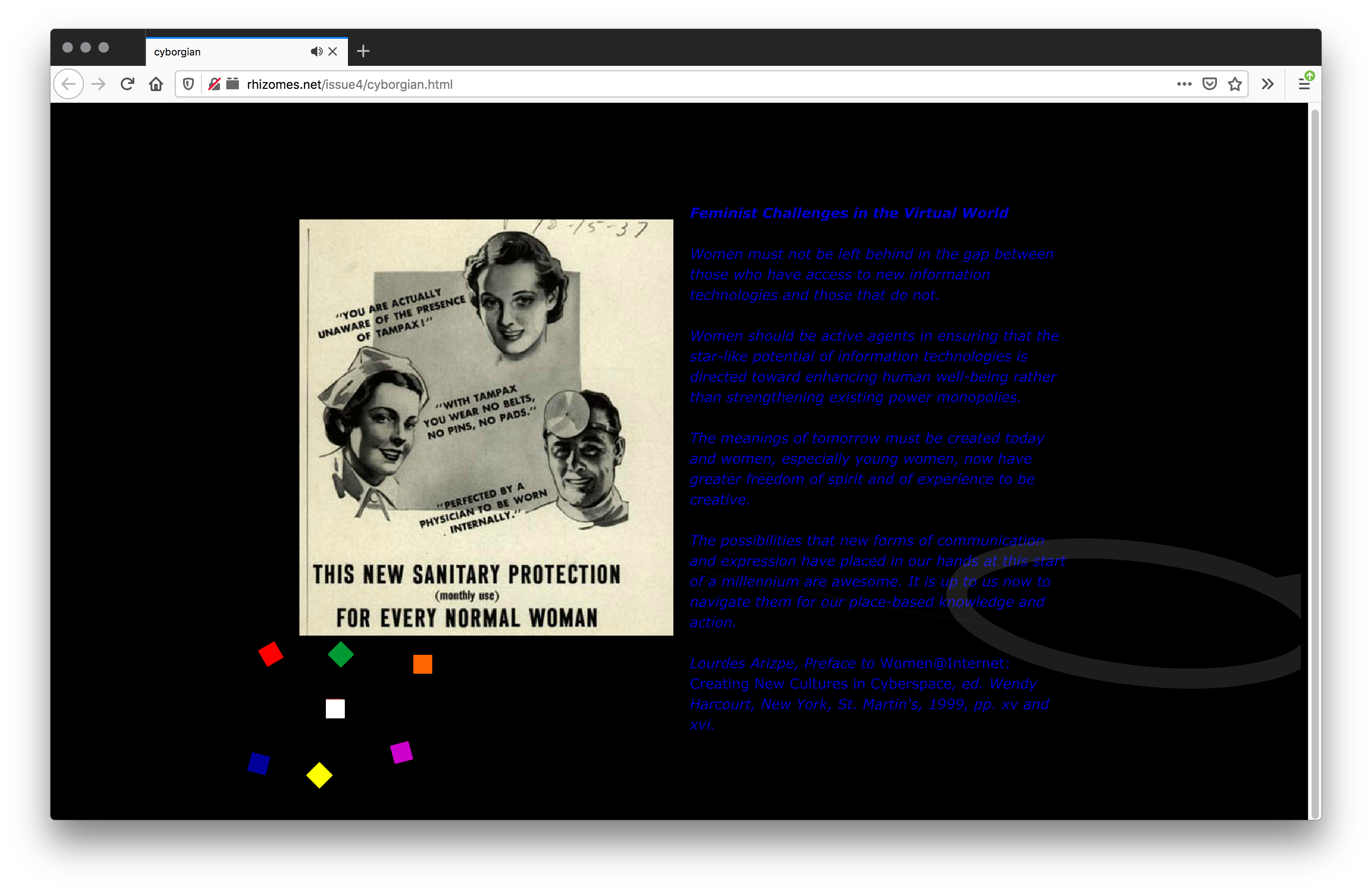1372x892 pixels.
Task: Mute the cyborgian tab audio
Action: (316, 51)
